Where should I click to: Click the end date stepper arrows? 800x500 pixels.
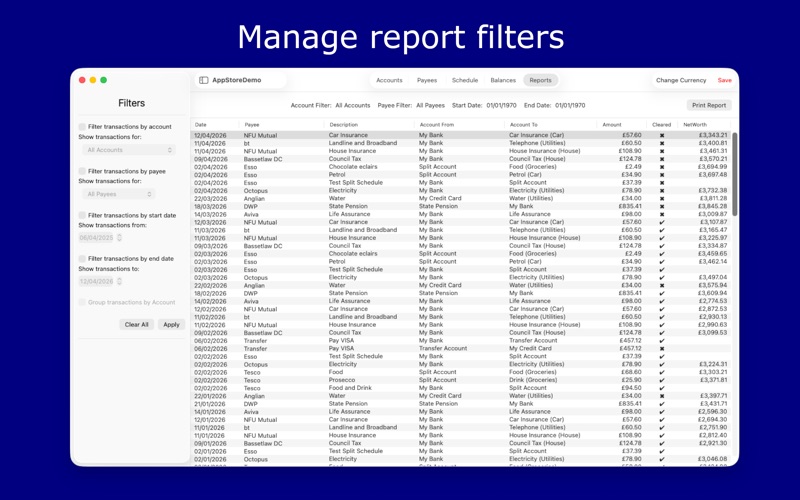(x=119, y=281)
